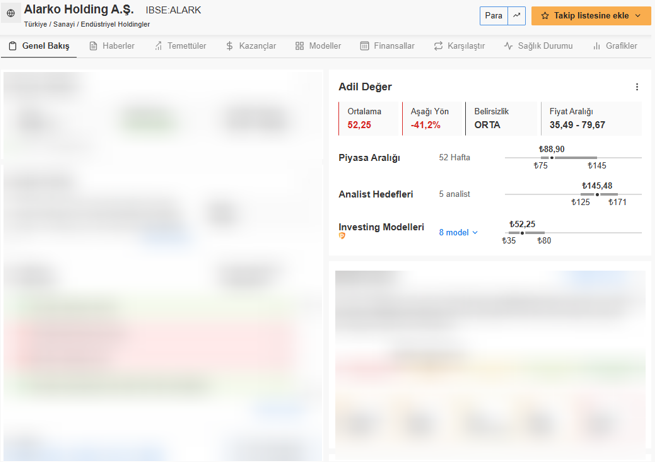Click the 5 analist label
Viewport: 655px width, 462px height.
[454, 194]
